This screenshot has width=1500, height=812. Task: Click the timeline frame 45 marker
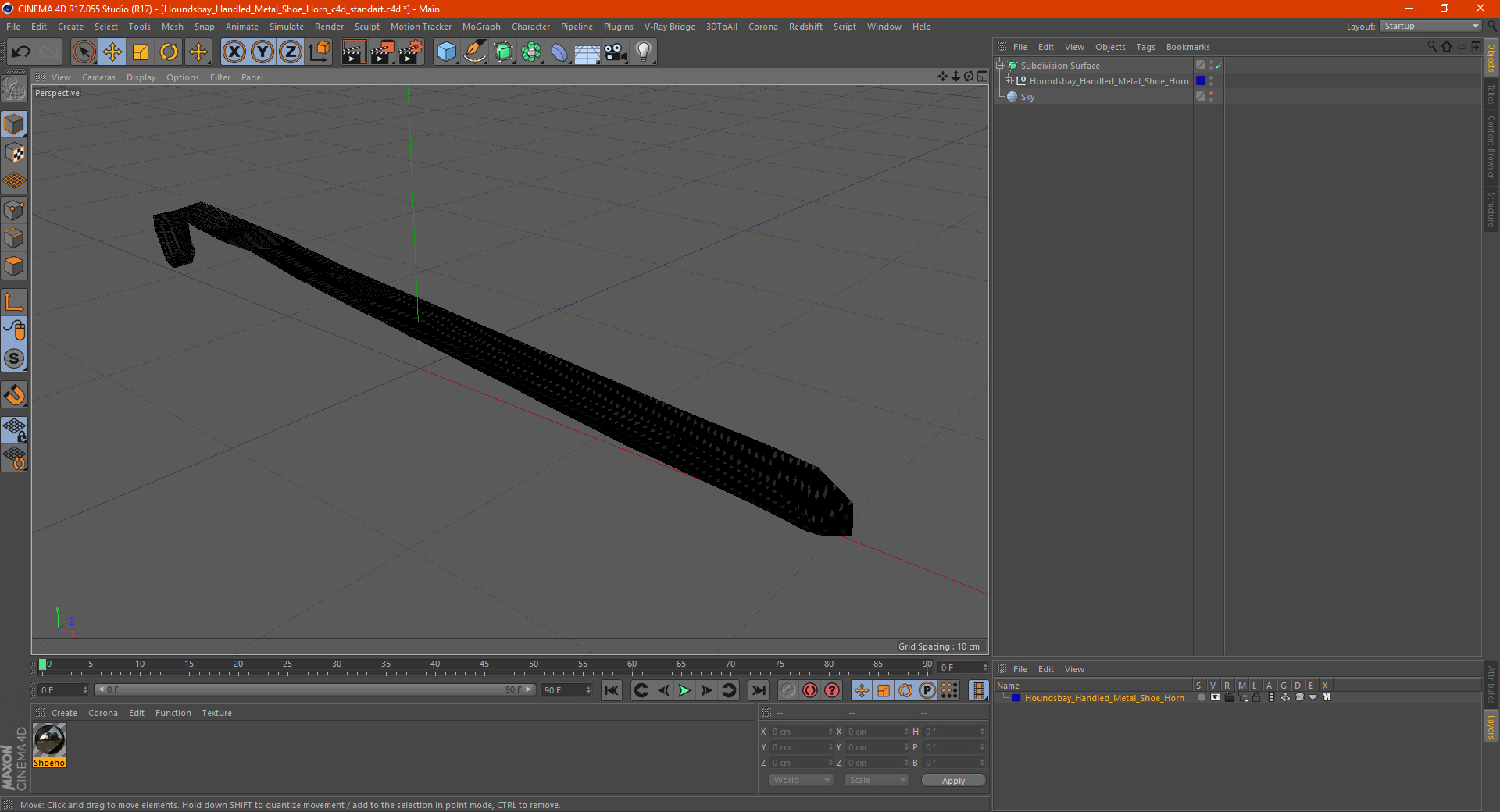click(x=484, y=664)
